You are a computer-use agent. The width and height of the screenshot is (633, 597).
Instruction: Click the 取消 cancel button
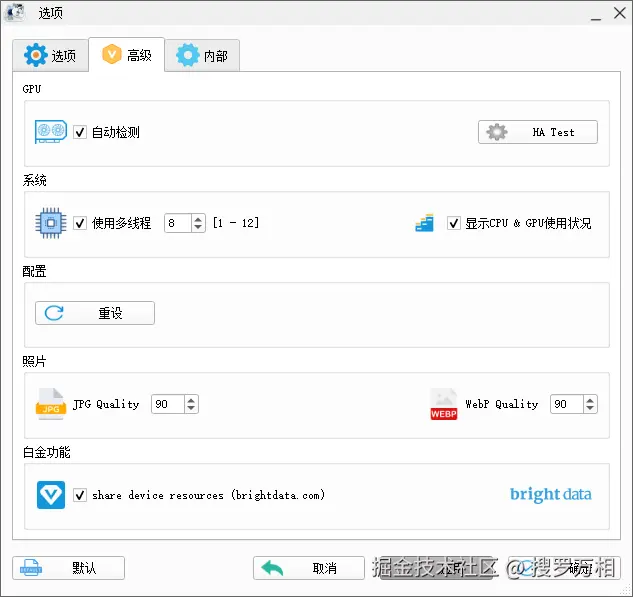(309, 568)
